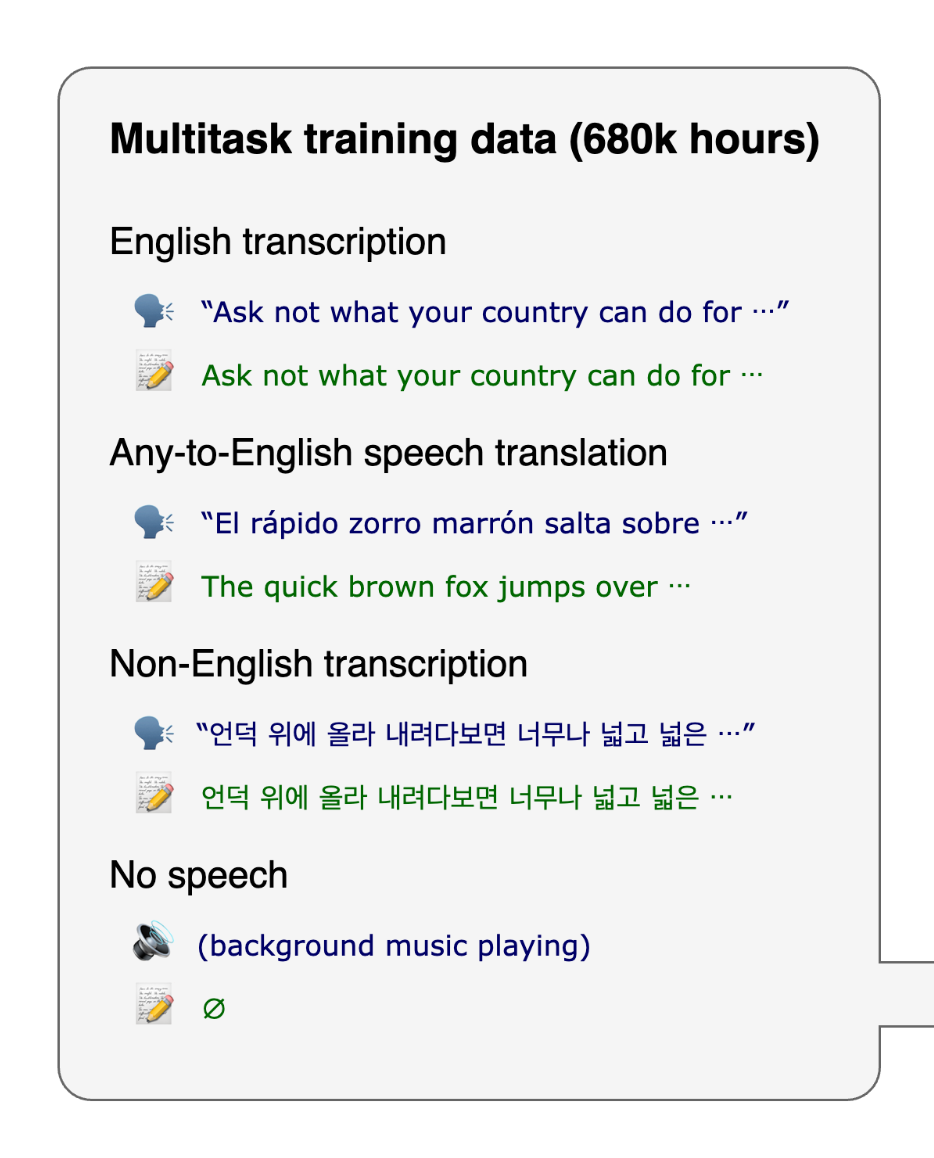Click the memo icon beside the empty set symbol
The height and width of the screenshot is (1158, 934).
pos(154,1008)
